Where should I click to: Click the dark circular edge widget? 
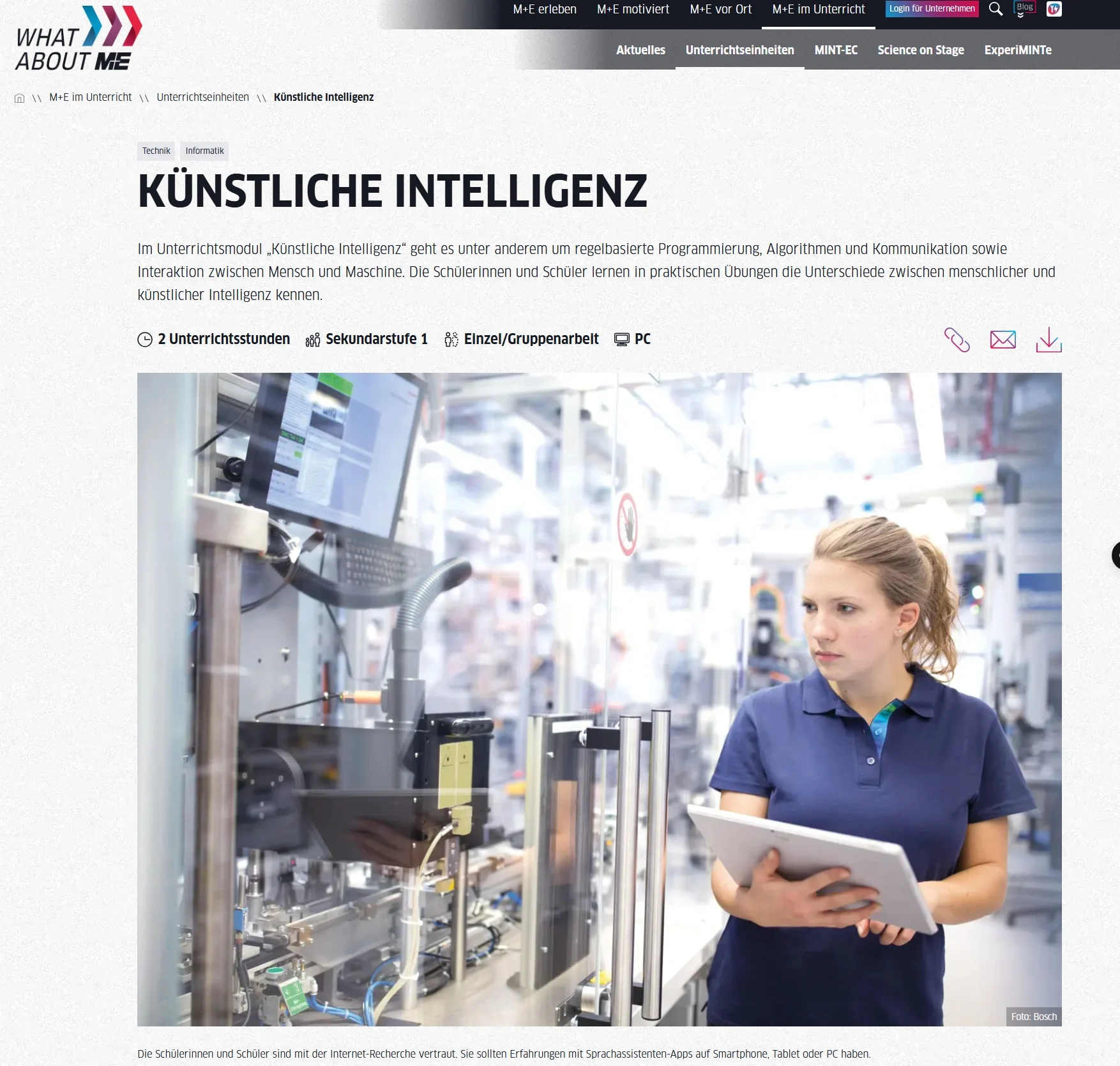1116,555
